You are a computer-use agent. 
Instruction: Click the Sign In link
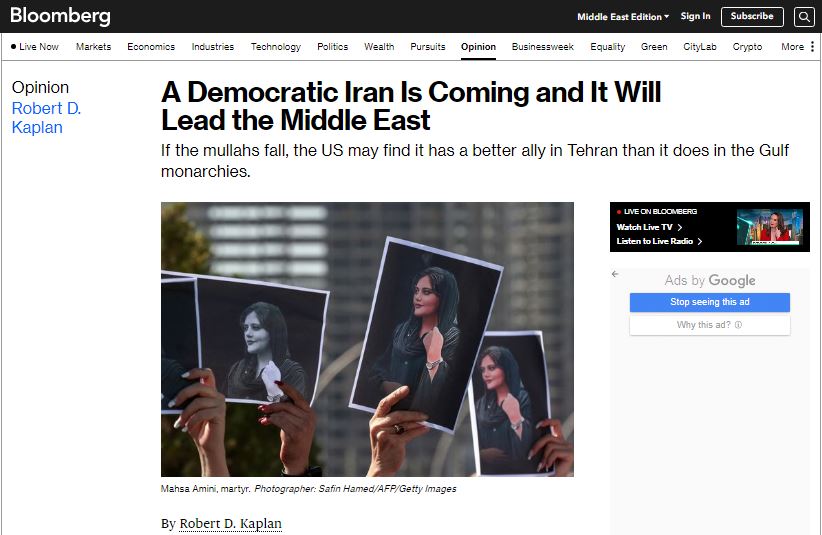tap(695, 16)
